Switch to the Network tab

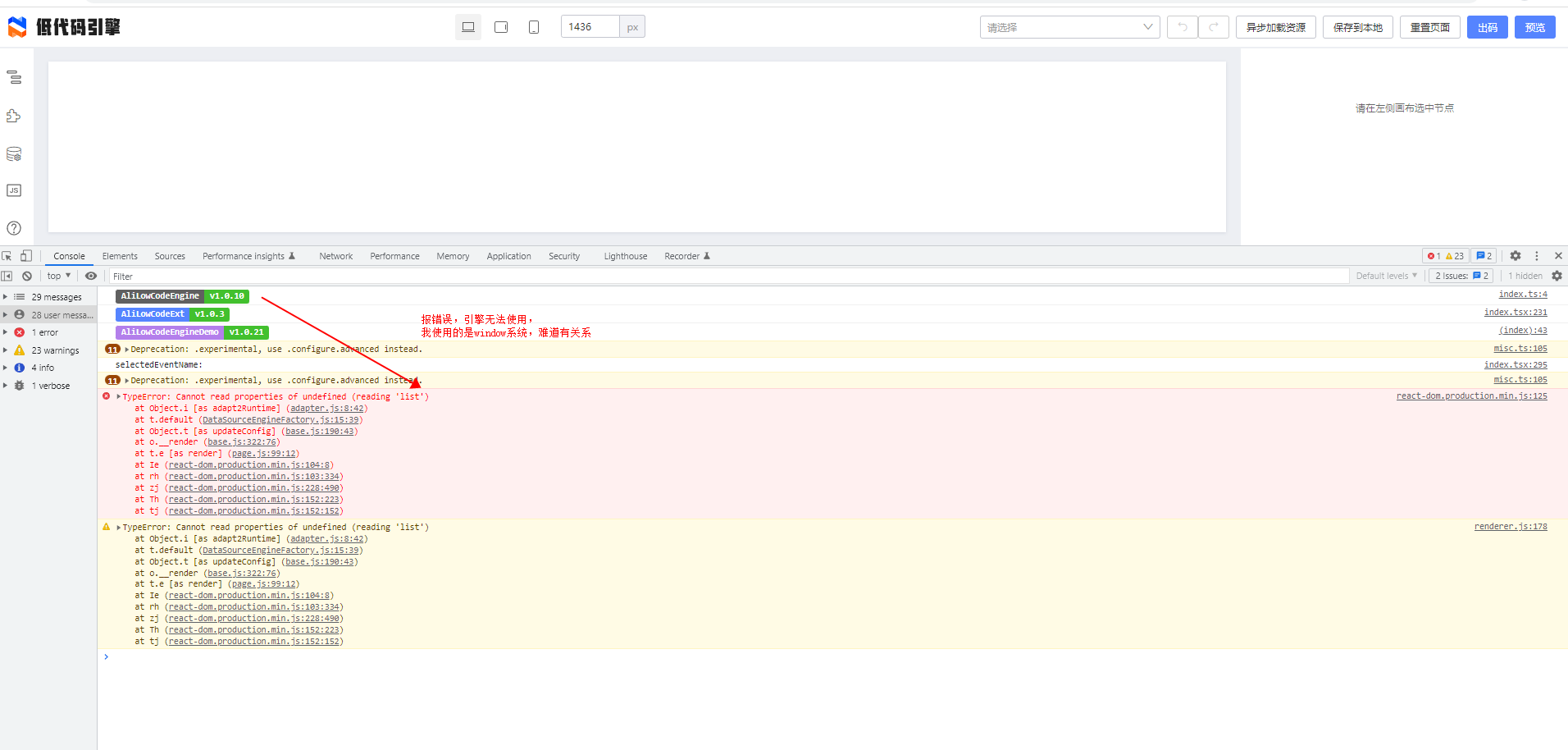pyautogui.click(x=336, y=256)
